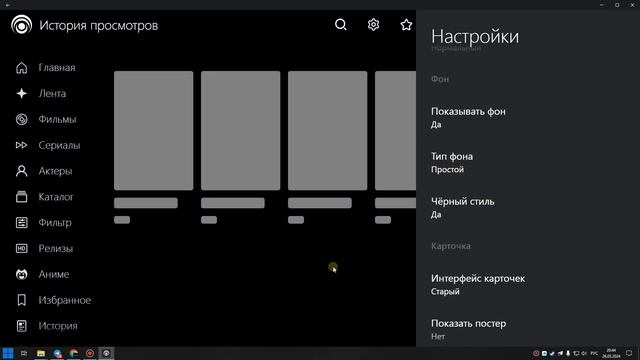640x360 pixels.
Task: Click the sparkle icon beside Лента
Action: (22, 93)
